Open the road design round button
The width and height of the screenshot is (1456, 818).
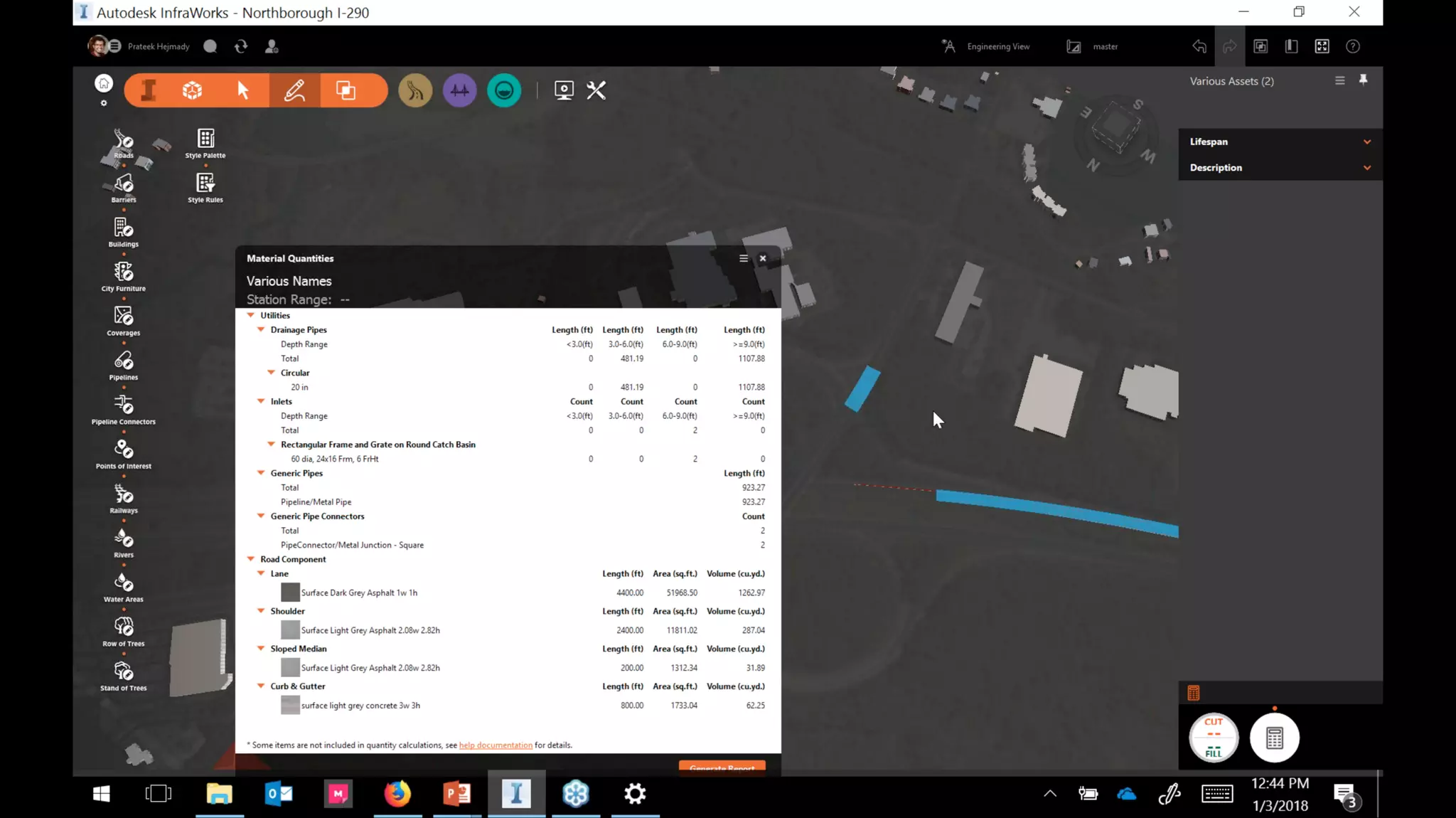pos(415,90)
